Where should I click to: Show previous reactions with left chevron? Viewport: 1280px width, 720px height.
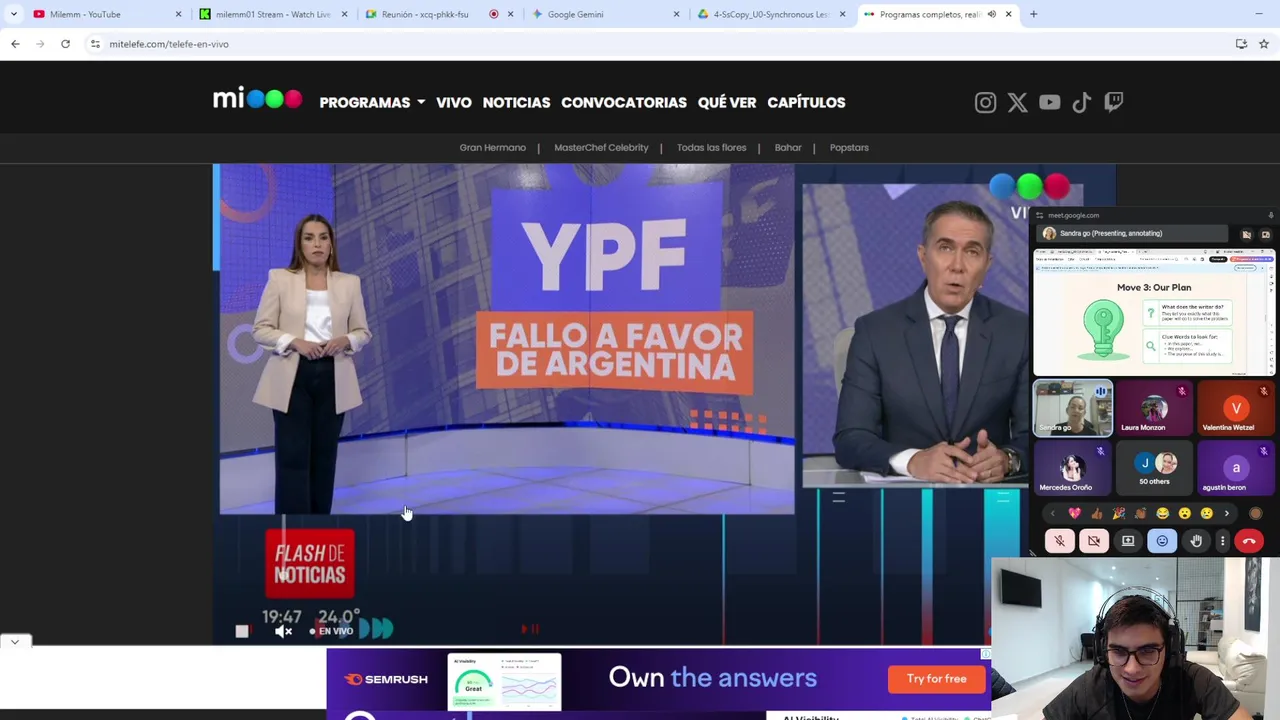1052,514
